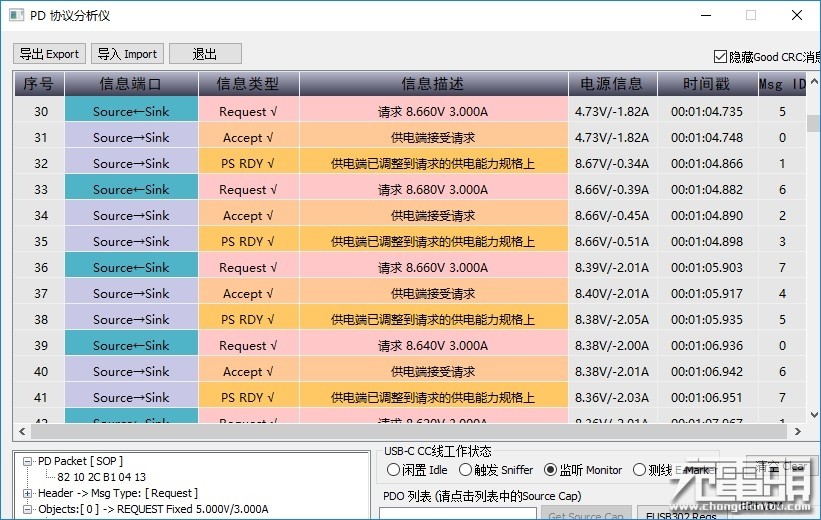The width and height of the screenshot is (821, 520).
Task: Click the 导出 Export button
Action: [49, 54]
